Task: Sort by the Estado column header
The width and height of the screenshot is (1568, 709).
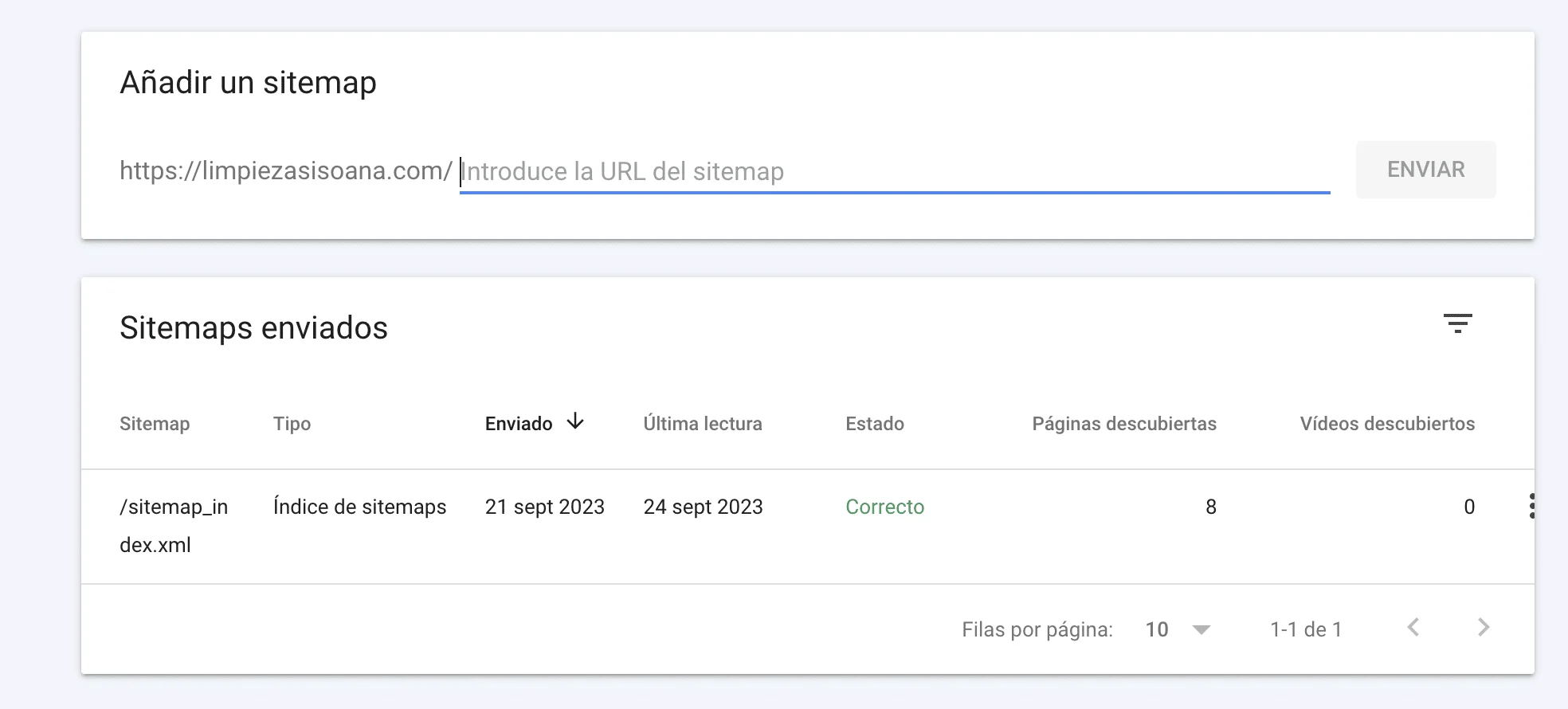Action: click(x=875, y=424)
